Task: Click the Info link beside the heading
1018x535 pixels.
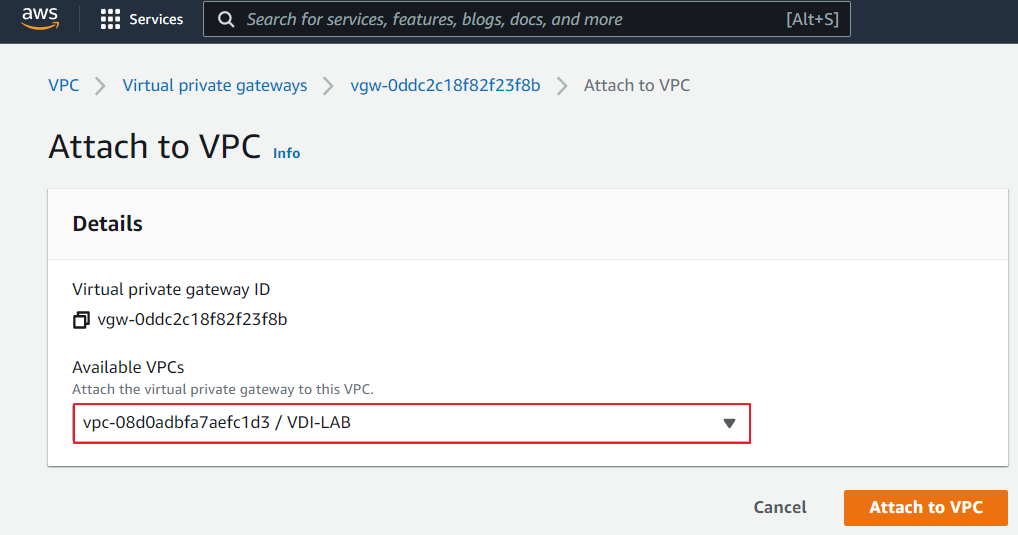Action: click(287, 153)
